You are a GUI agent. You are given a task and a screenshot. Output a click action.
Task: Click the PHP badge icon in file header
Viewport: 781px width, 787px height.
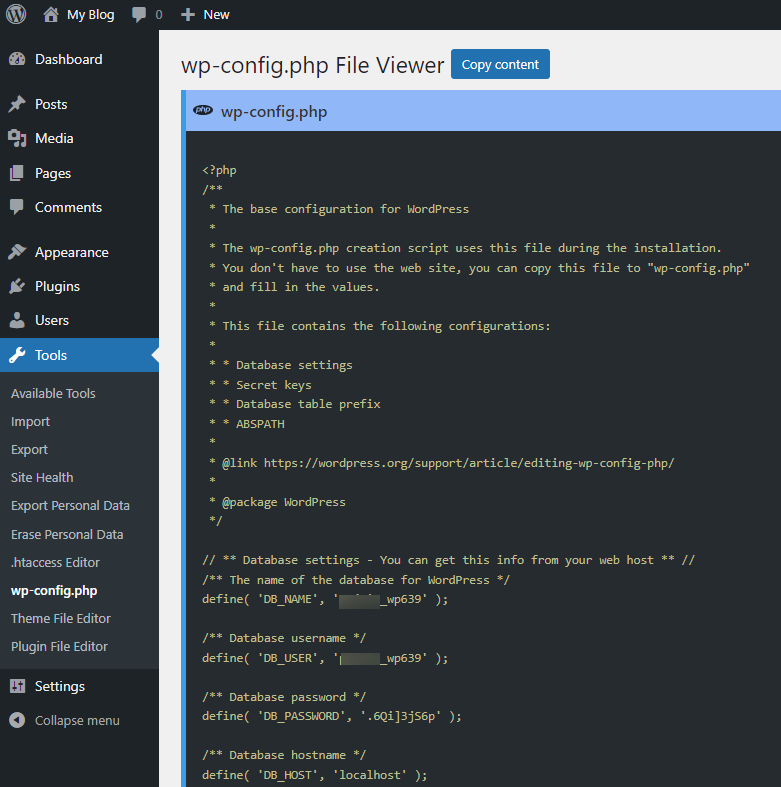click(x=203, y=110)
